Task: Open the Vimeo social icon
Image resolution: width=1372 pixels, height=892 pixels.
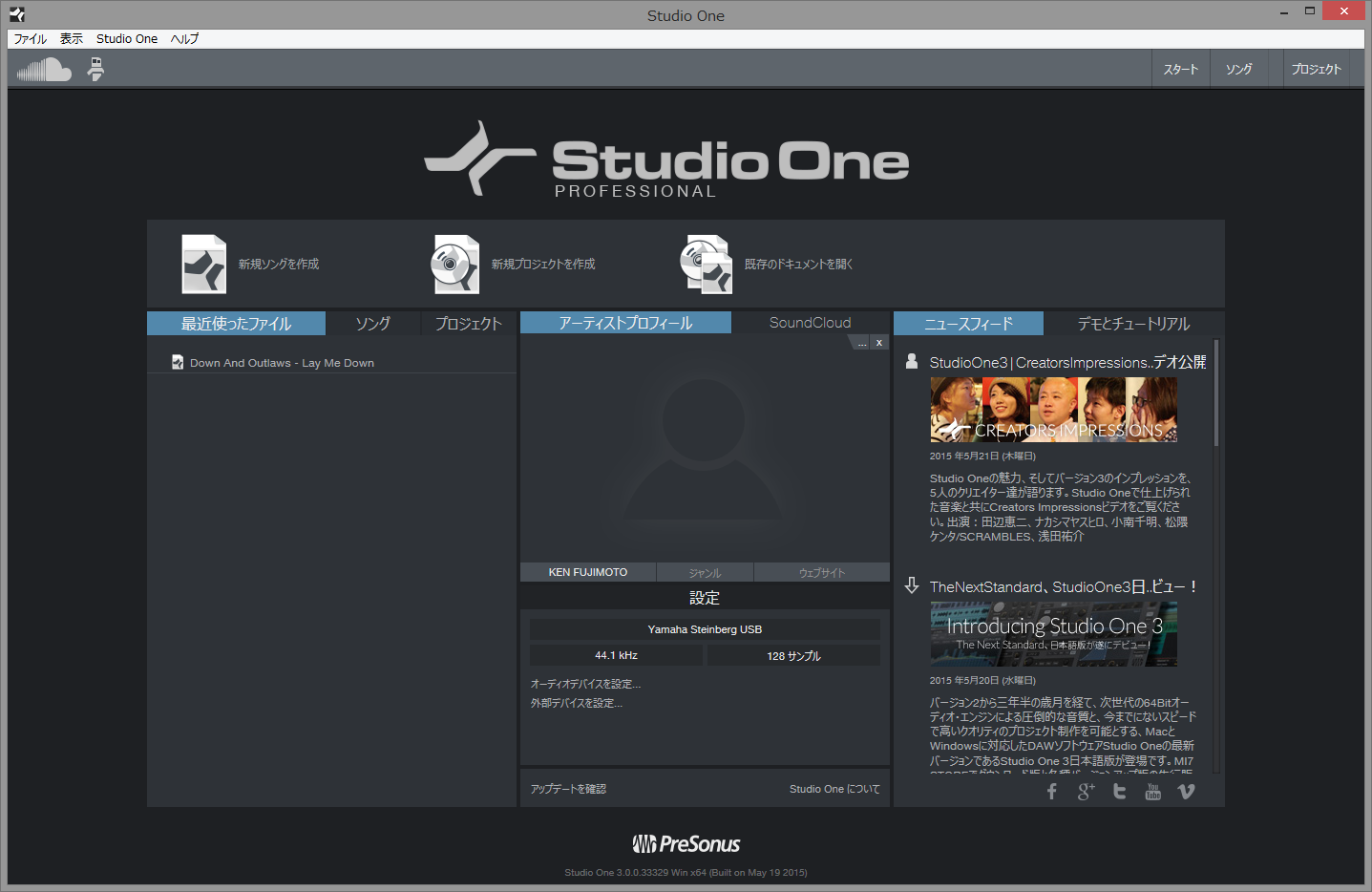Action: (x=1187, y=792)
